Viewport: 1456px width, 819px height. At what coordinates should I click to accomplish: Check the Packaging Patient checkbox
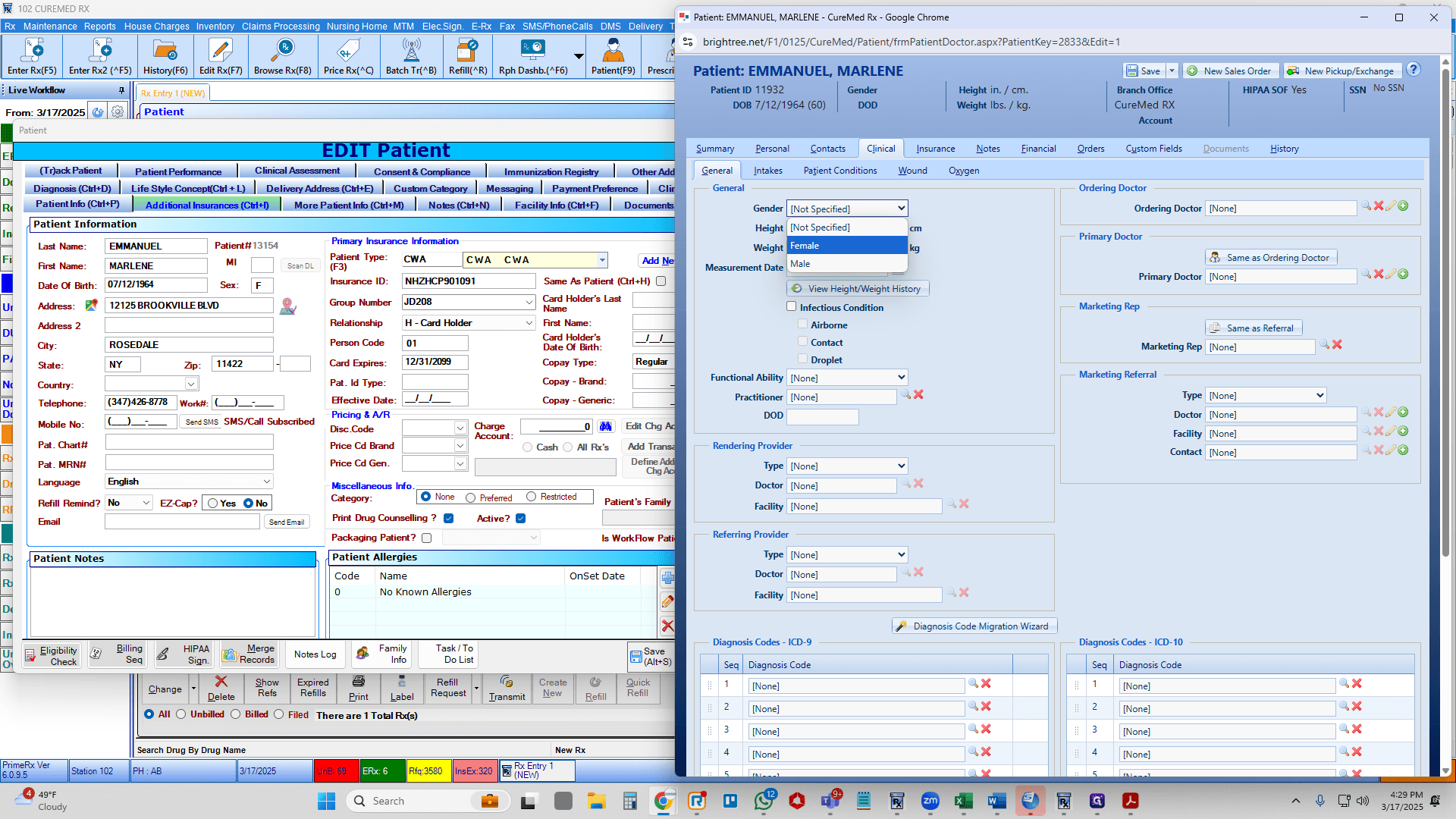pos(427,538)
